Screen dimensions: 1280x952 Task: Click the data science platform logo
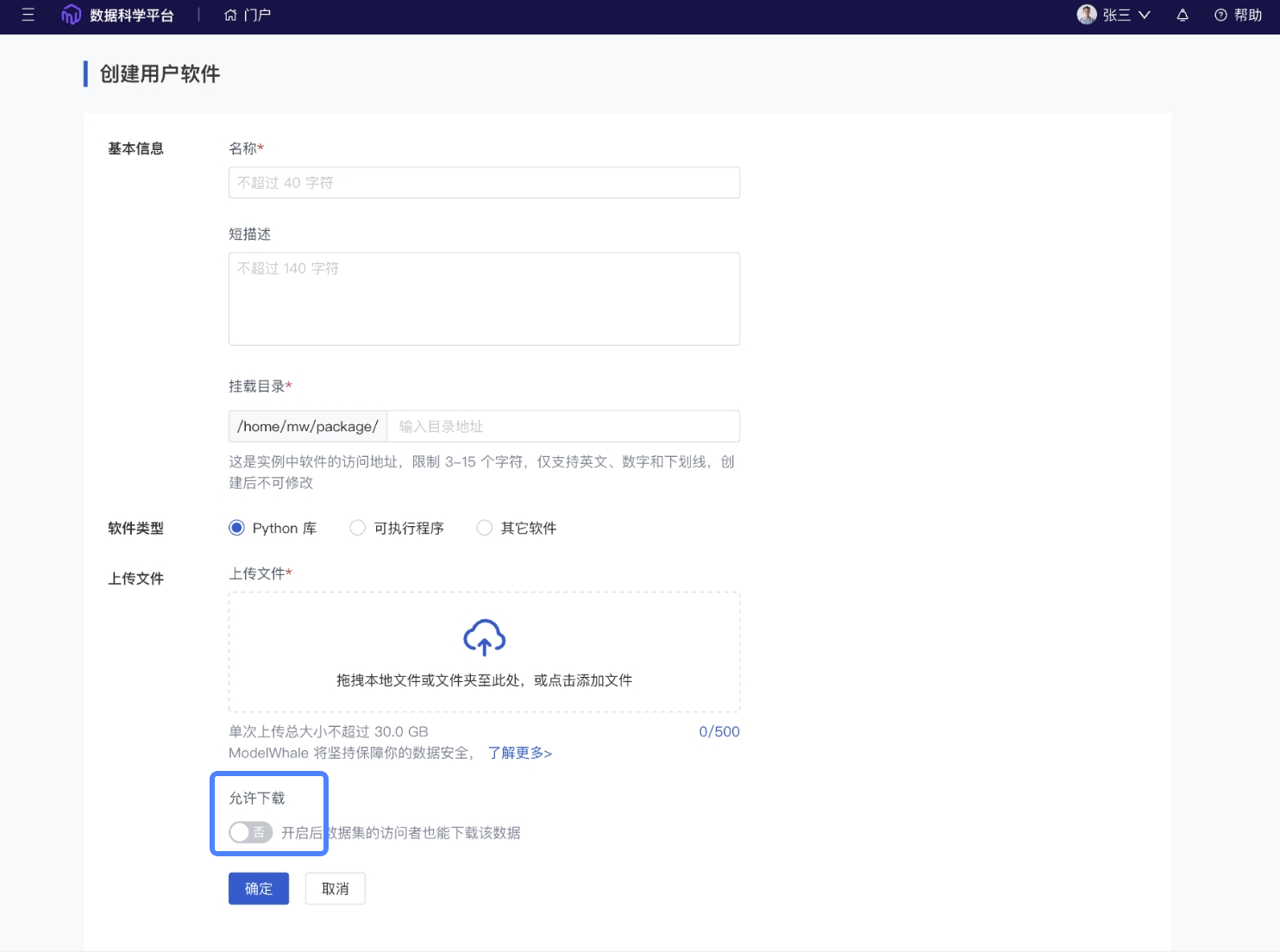tap(71, 15)
